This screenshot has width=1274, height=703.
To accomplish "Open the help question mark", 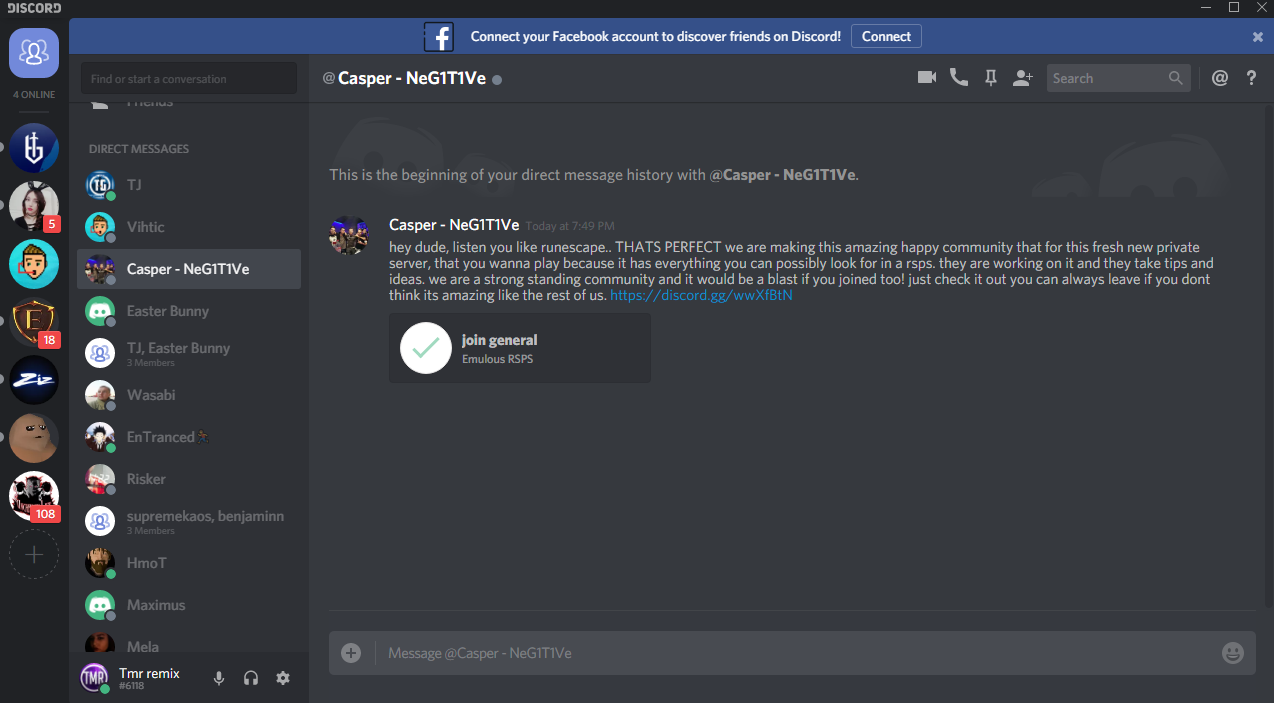I will coord(1251,78).
